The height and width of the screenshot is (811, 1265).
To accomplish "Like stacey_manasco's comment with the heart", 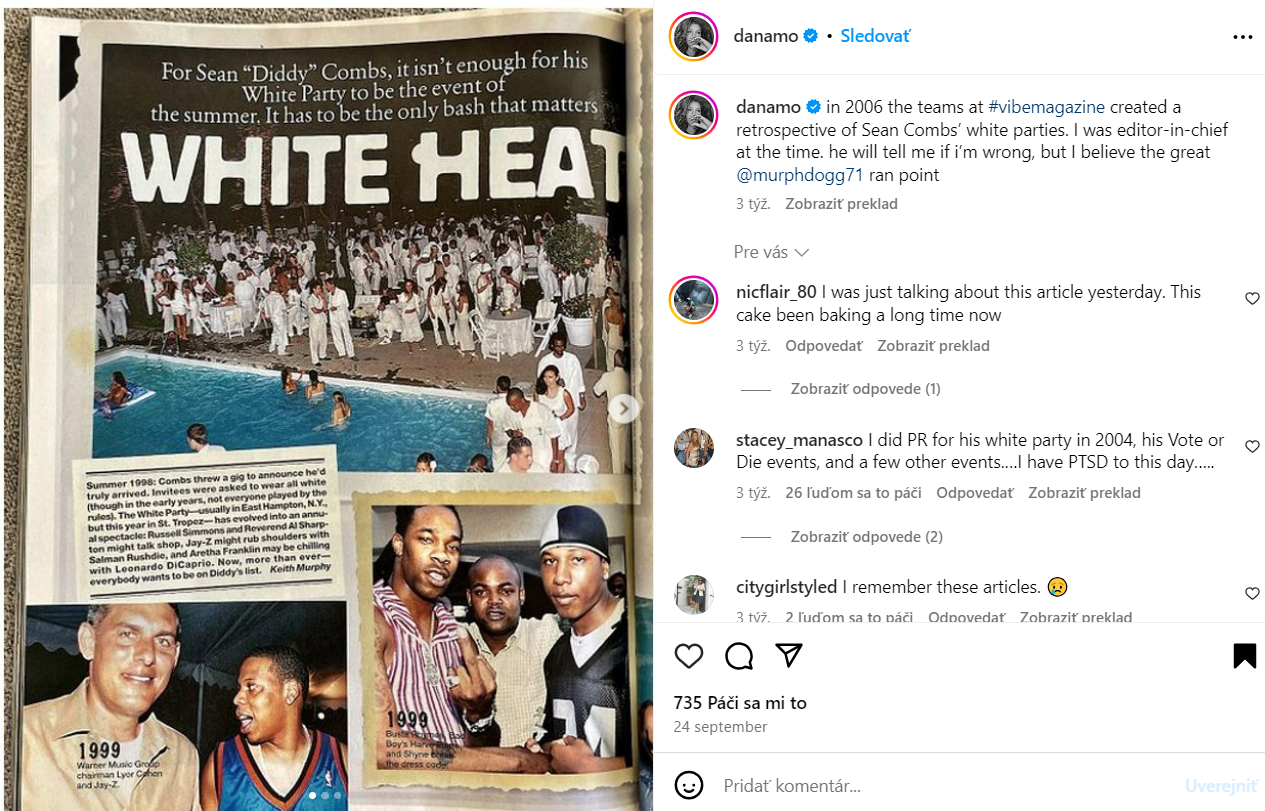I will click(x=1252, y=446).
